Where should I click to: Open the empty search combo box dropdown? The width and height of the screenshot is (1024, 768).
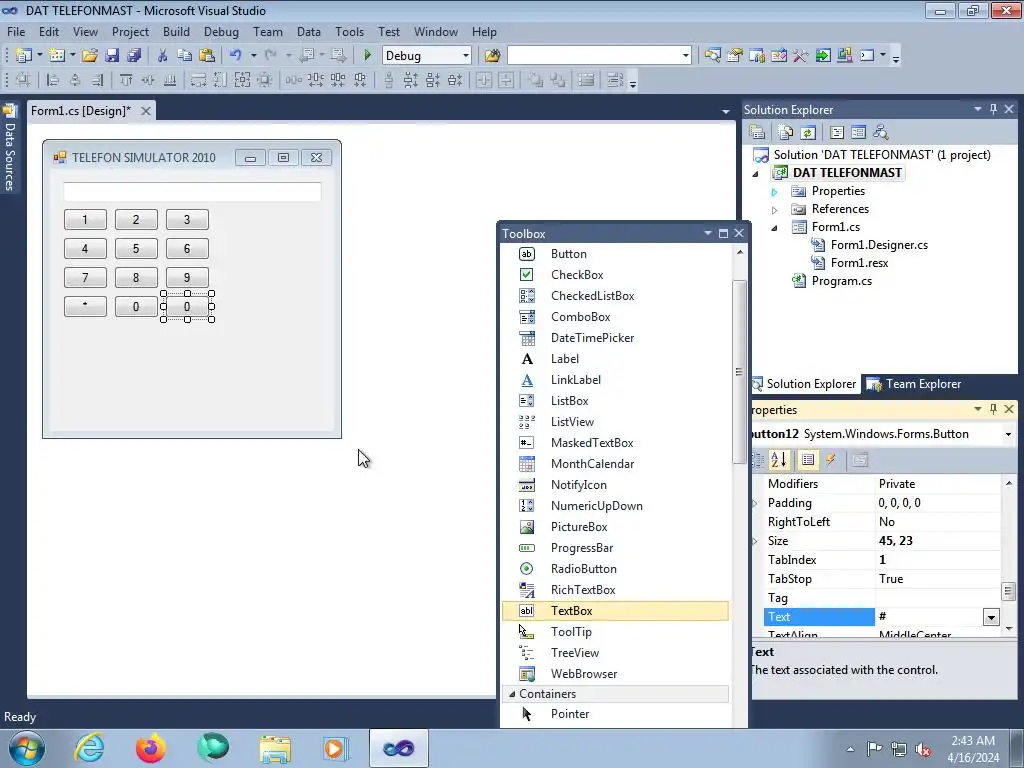pyautogui.click(x=685, y=56)
